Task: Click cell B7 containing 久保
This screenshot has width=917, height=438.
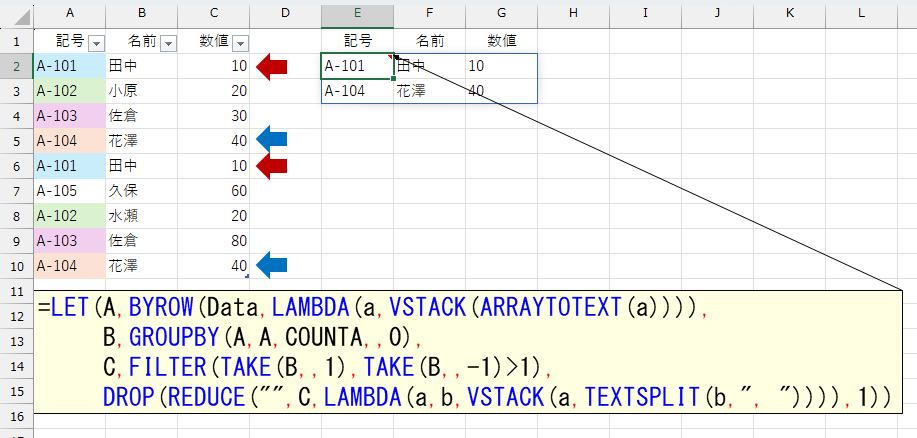Action: (x=142, y=191)
